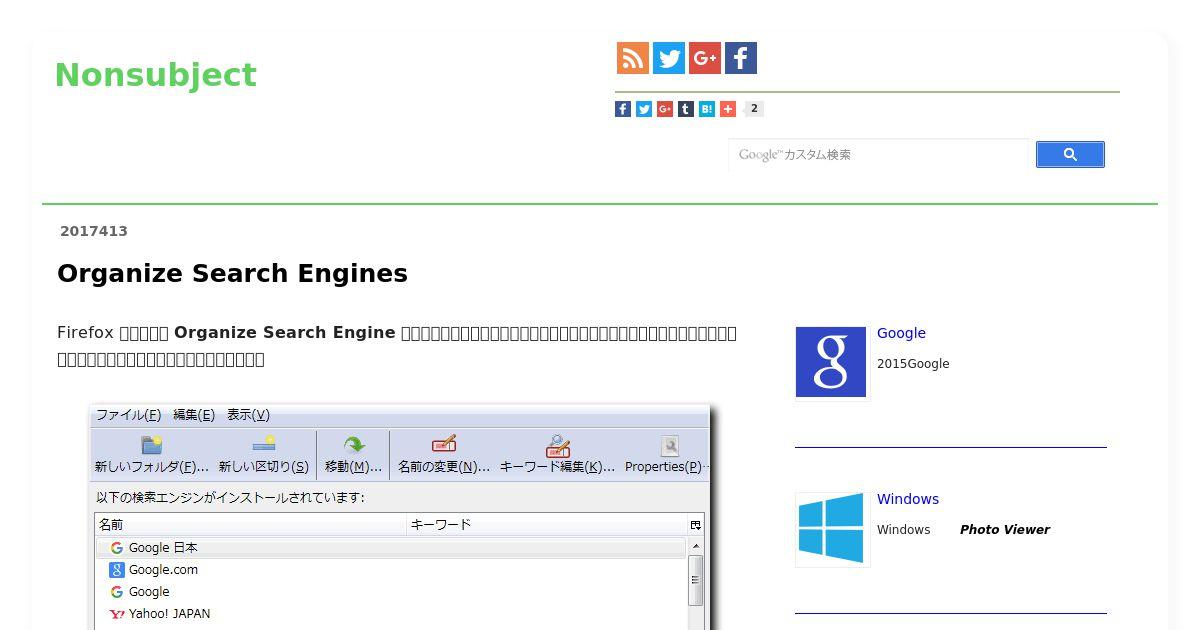The width and height of the screenshot is (1200, 630).
Task: Go to the Nonsubject site title
Action: [x=156, y=75]
